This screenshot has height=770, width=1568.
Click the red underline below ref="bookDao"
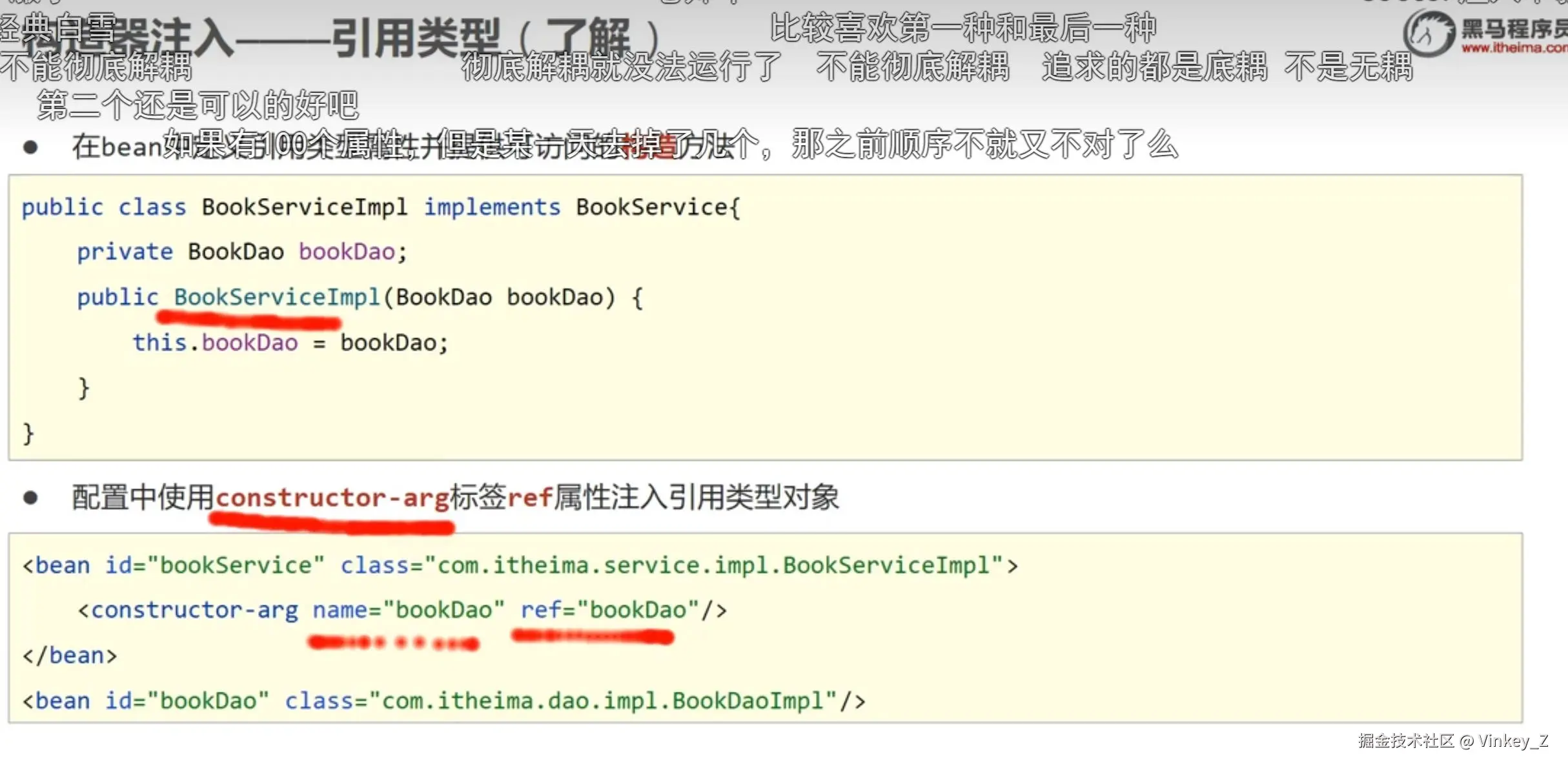593,638
